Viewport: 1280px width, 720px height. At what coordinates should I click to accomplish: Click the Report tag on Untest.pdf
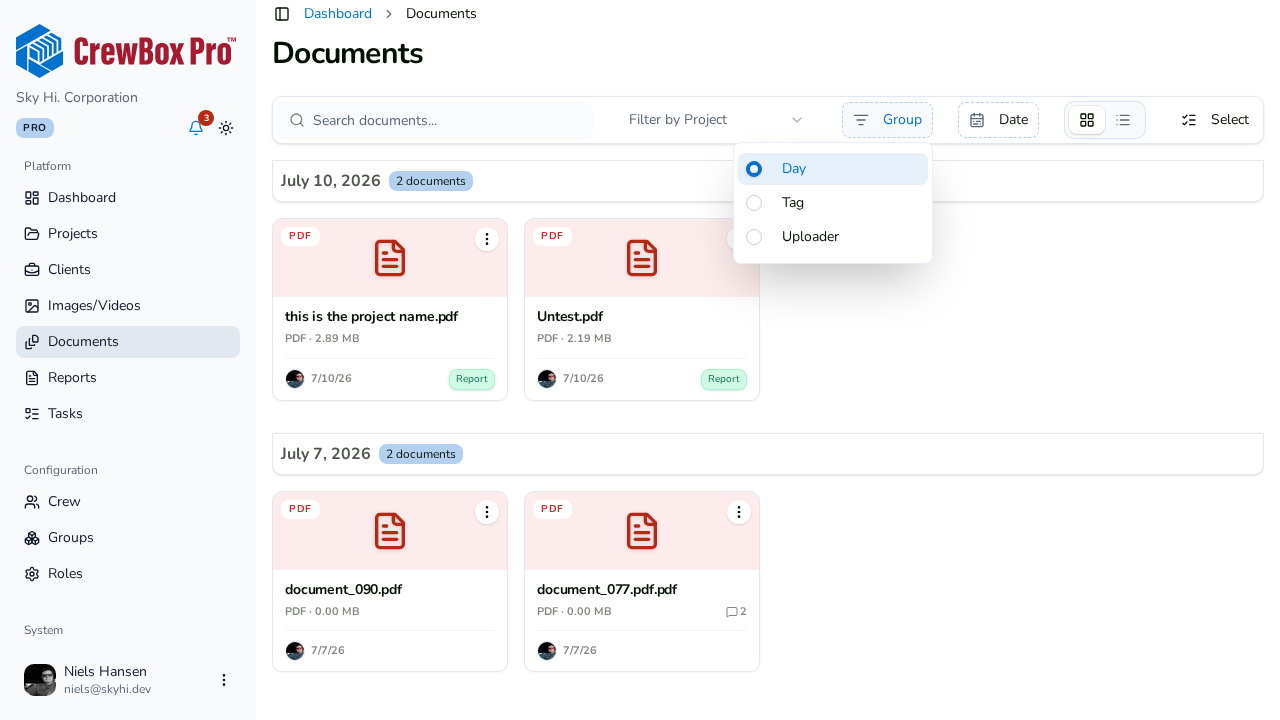point(724,379)
